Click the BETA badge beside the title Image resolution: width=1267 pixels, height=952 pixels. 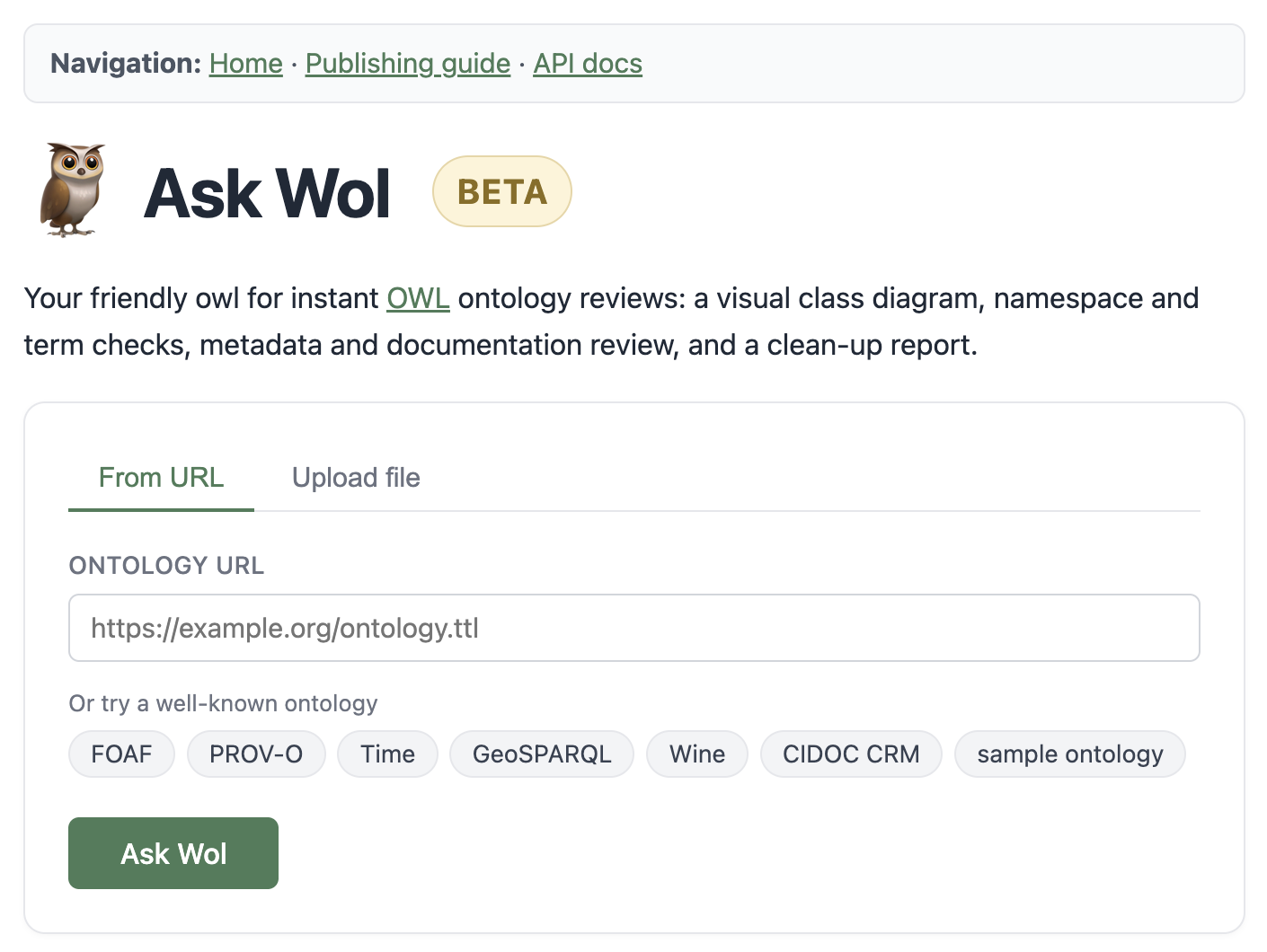[502, 191]
